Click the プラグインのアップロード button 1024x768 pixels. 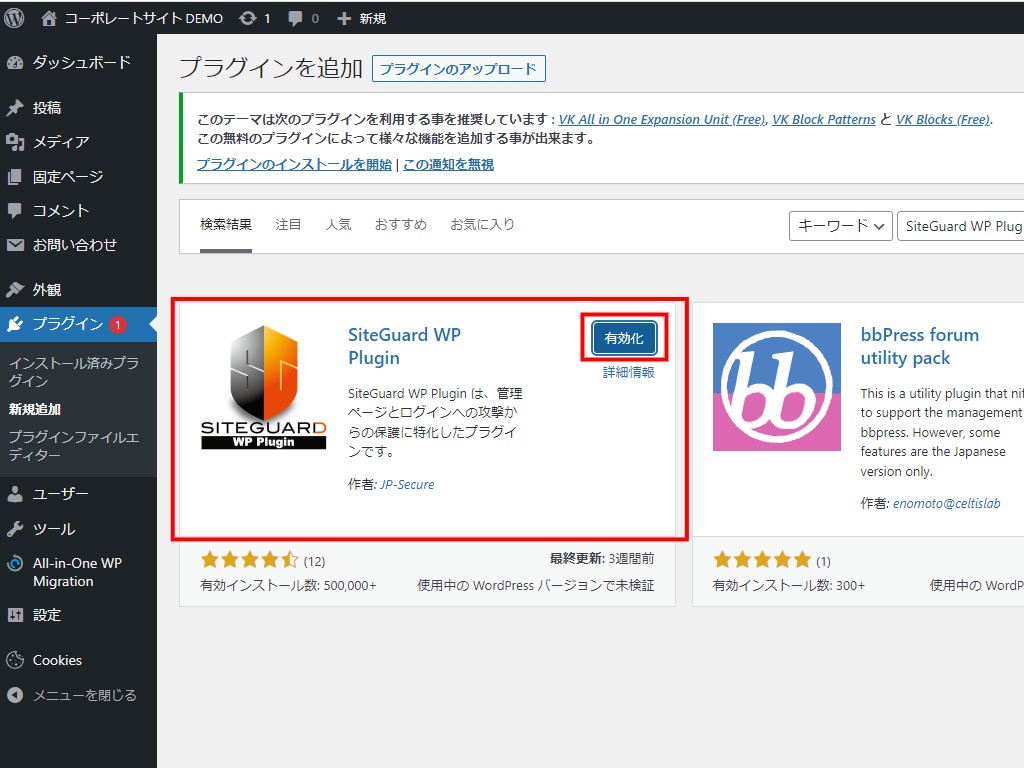[459, 69]
